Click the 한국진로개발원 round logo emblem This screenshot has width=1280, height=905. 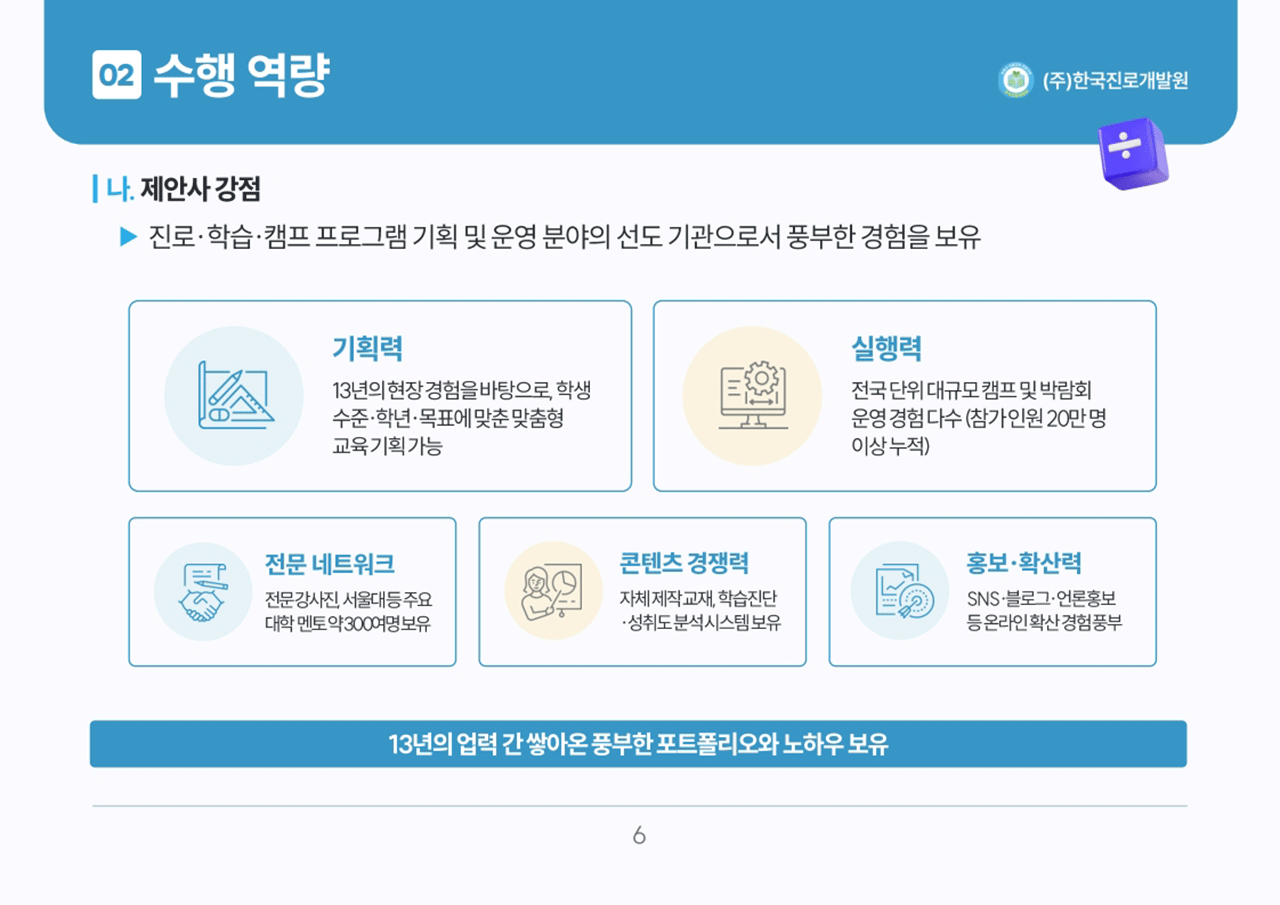coord(1016,80)
